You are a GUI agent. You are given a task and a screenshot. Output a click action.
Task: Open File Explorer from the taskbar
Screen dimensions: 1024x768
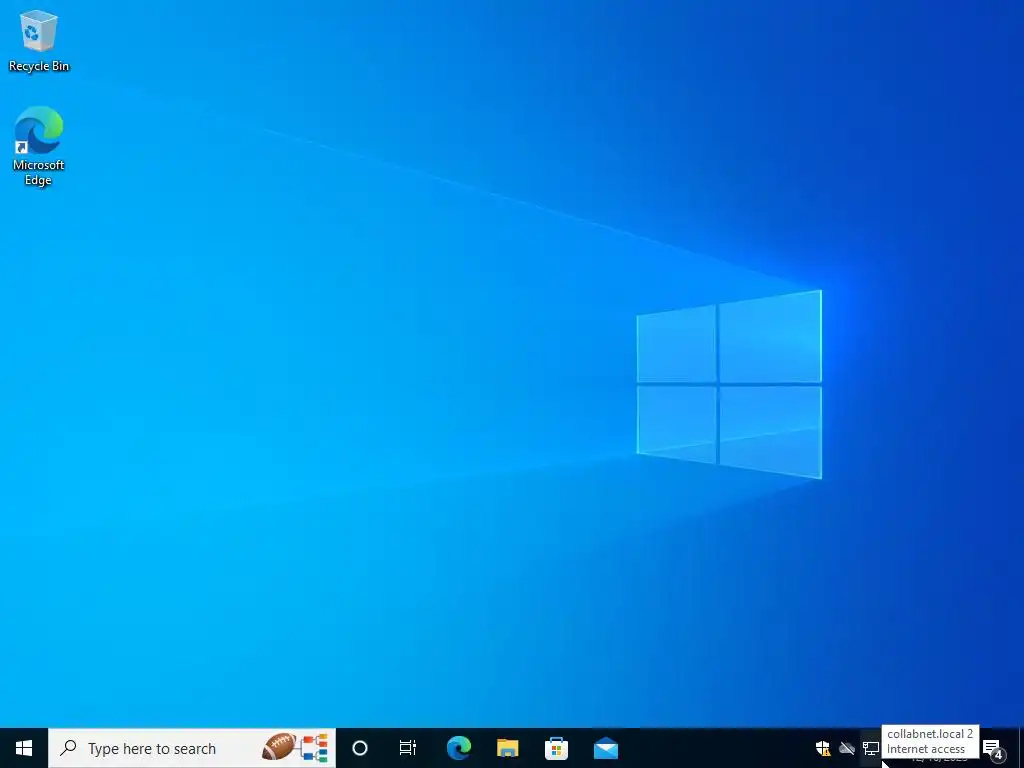[x=507, y=748]
